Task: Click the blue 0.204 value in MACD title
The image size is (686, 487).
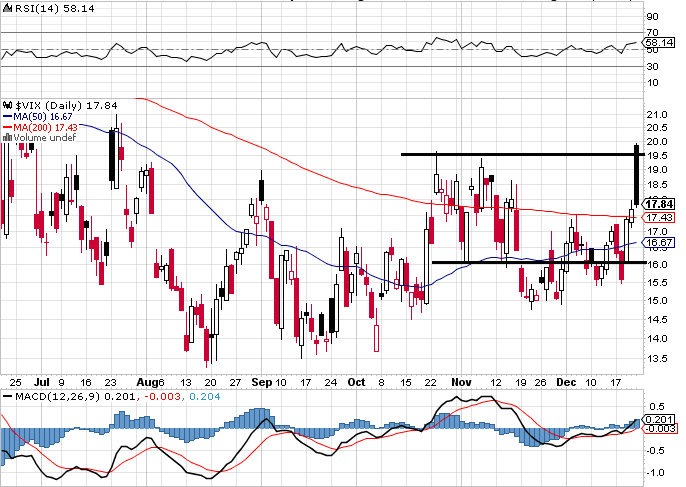Action: click(205, 397)
